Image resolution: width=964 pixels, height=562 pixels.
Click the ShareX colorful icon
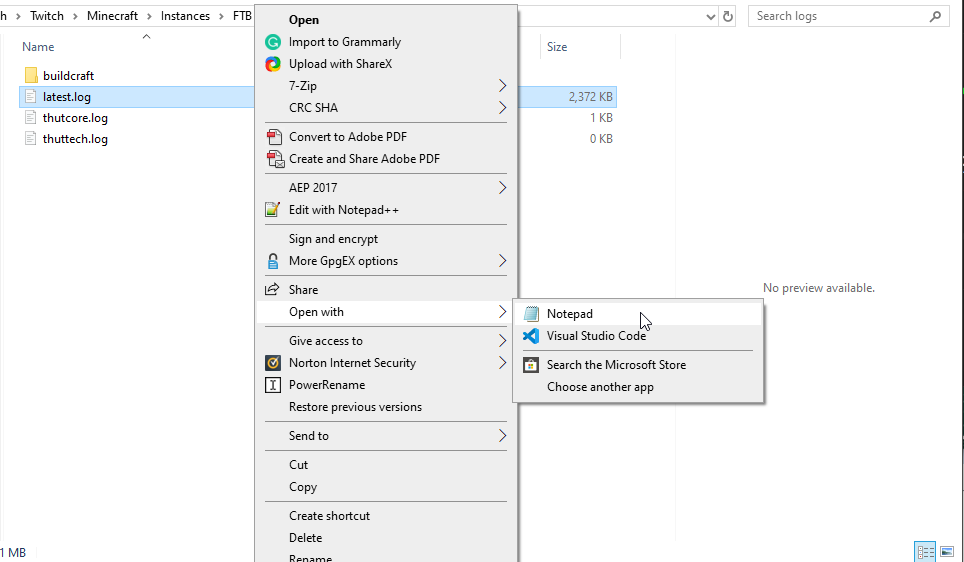272,64
